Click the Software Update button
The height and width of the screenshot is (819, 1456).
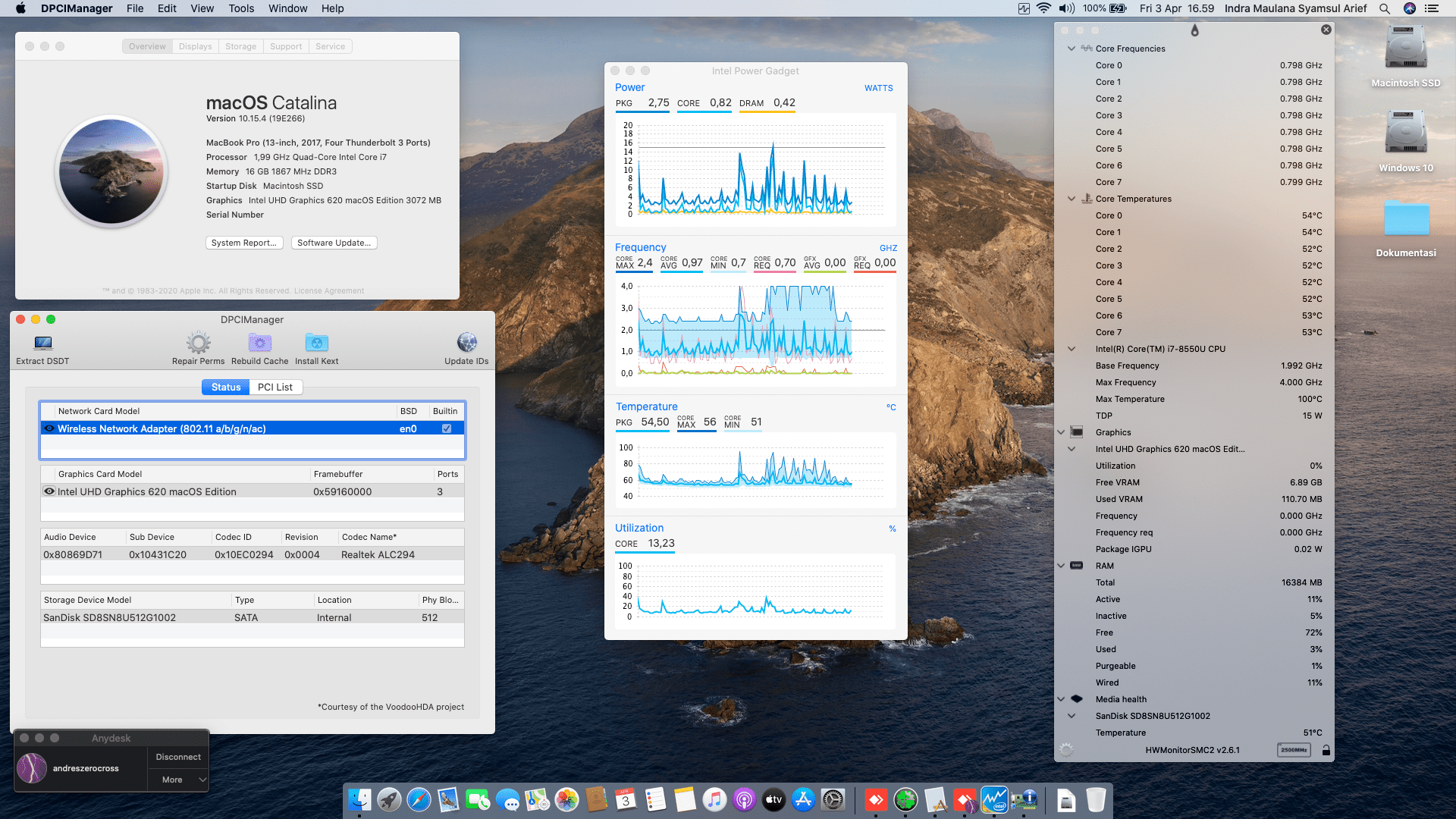334,243
